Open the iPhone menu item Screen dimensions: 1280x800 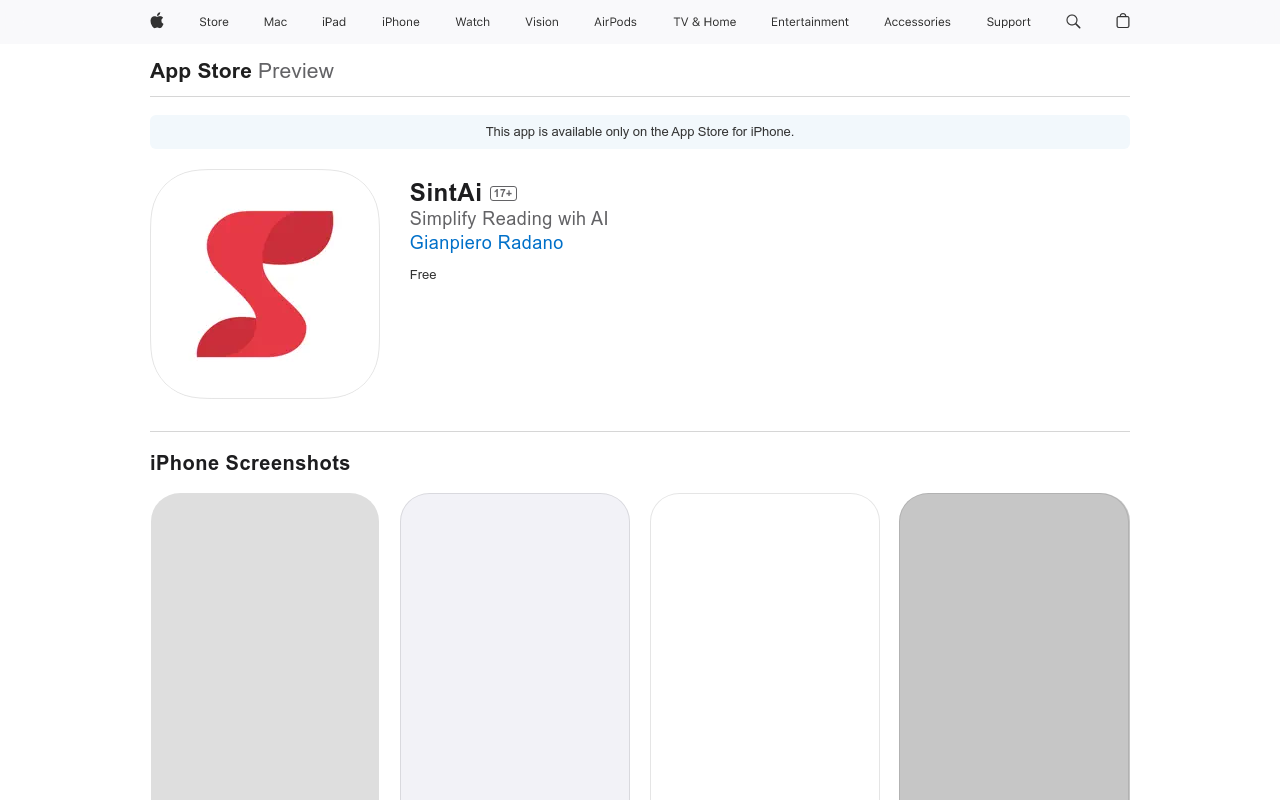401,22
